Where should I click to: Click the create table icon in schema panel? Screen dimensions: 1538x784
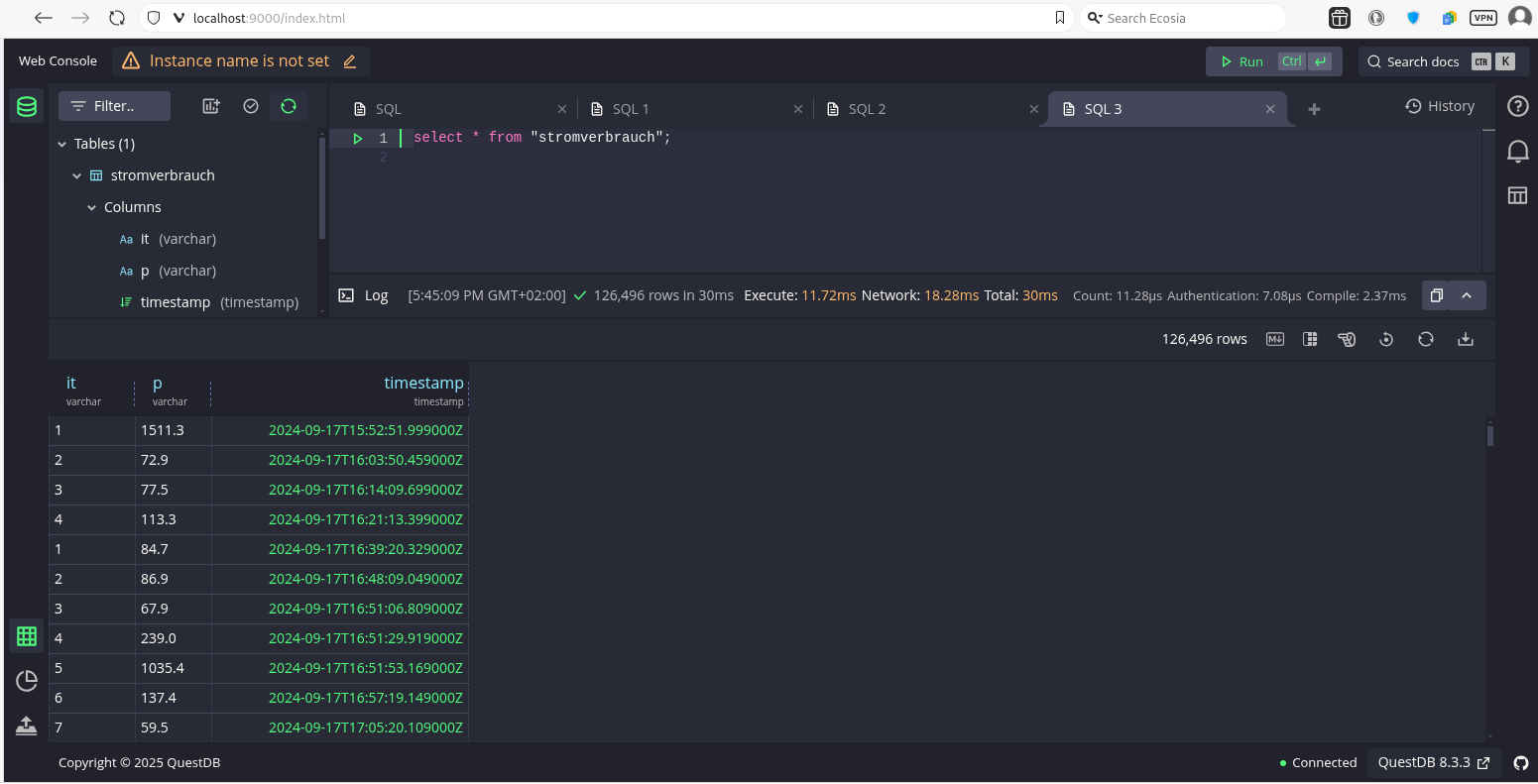pos(210,106)
